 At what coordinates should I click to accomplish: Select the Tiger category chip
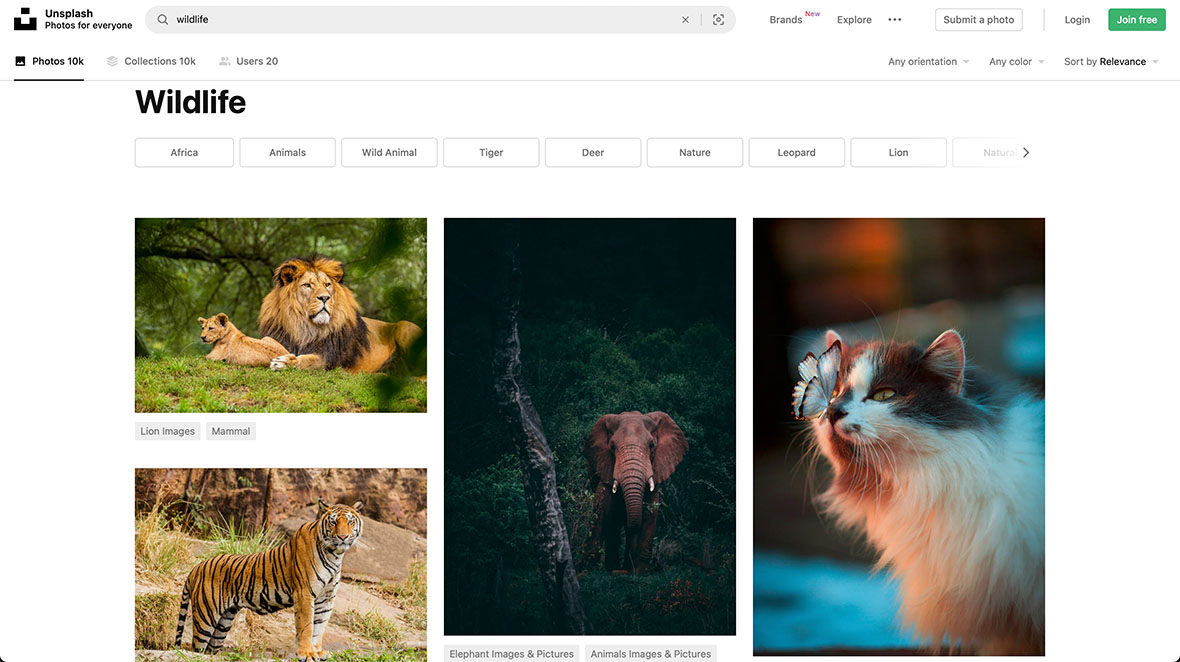click(491, 152)
